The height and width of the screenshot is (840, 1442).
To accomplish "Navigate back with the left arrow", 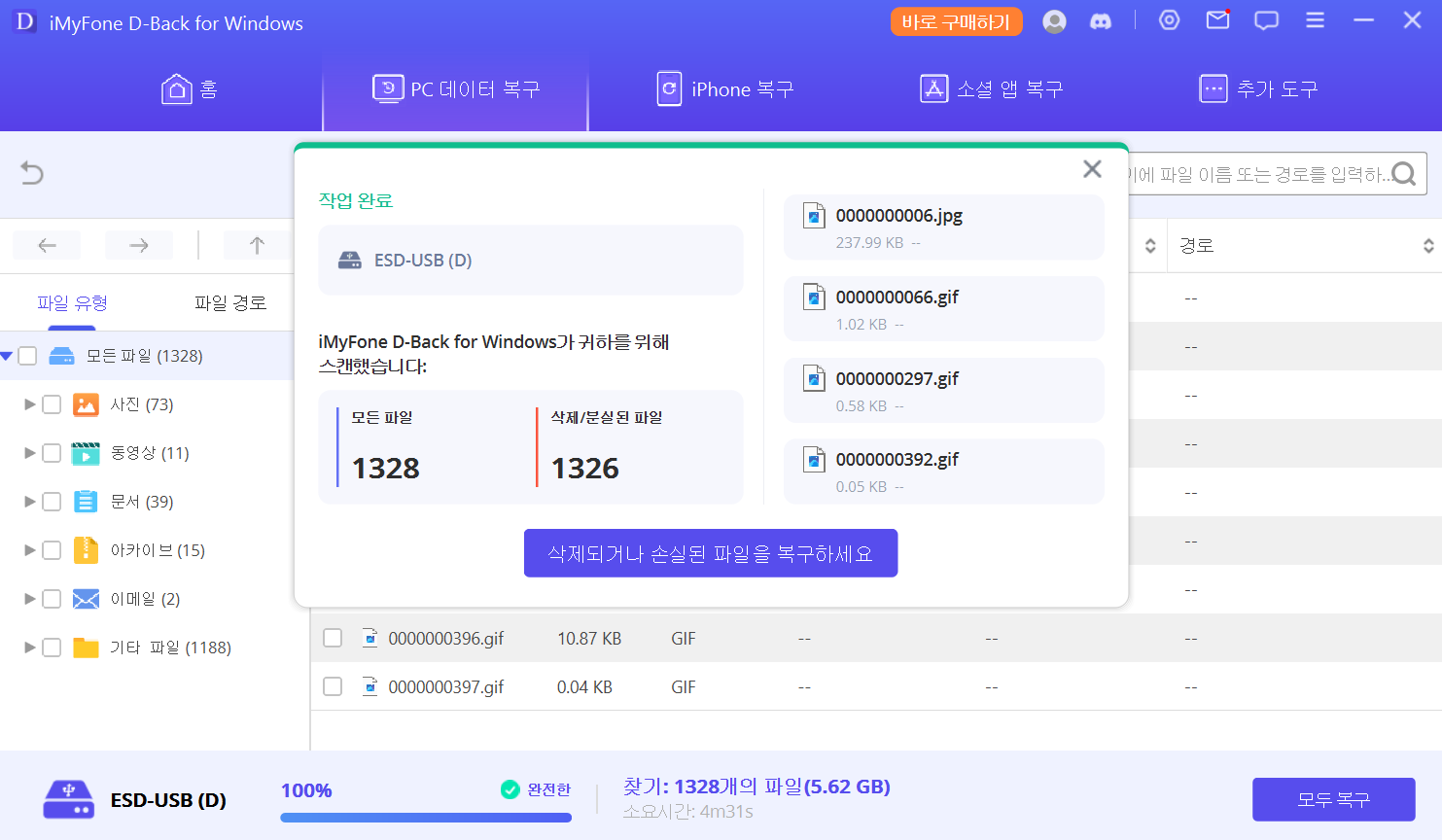I will tap(47, 245).
